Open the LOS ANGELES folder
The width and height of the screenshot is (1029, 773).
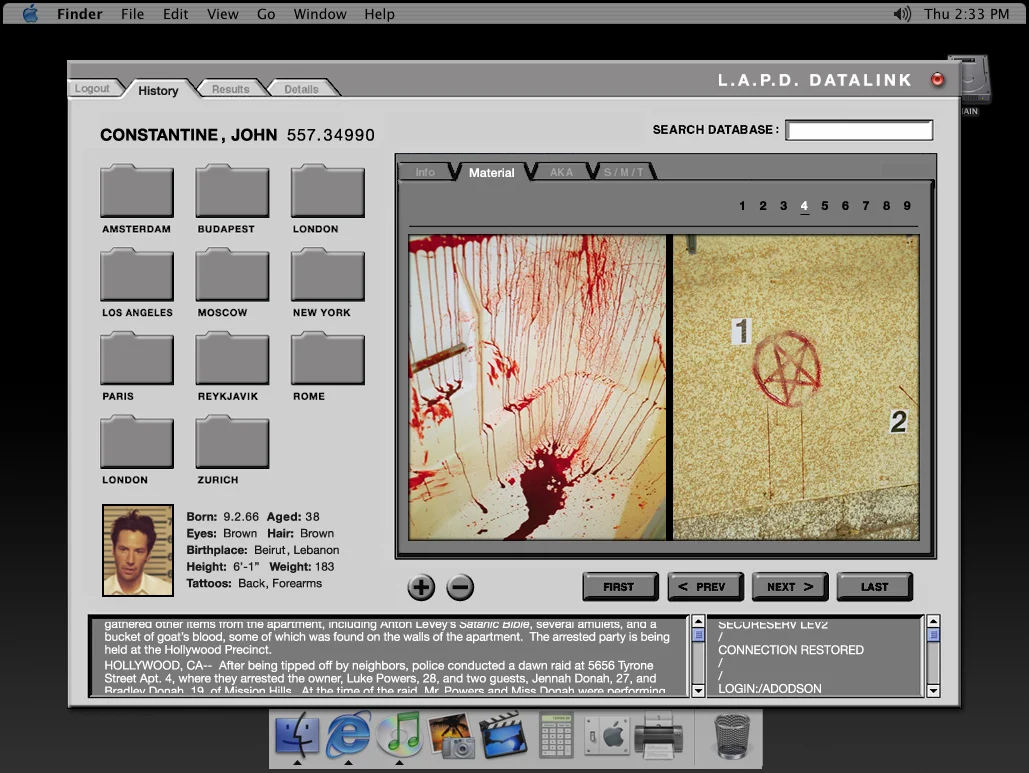[x=136, y=274]
